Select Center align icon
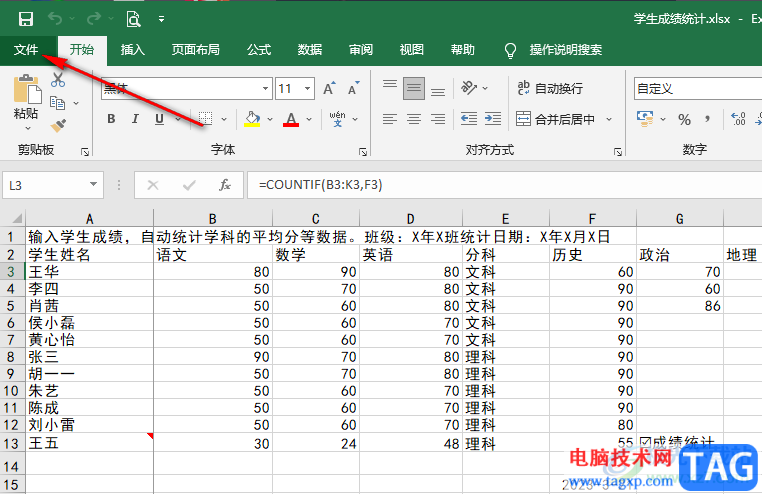 414,119
